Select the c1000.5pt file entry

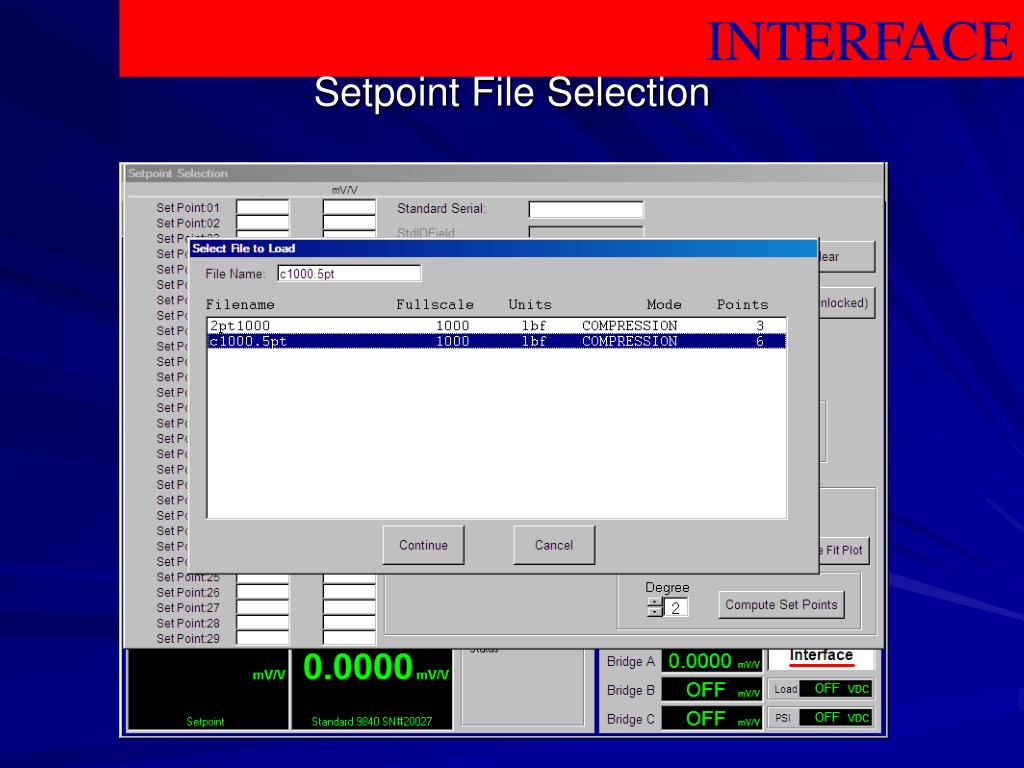tap(496, 341)
